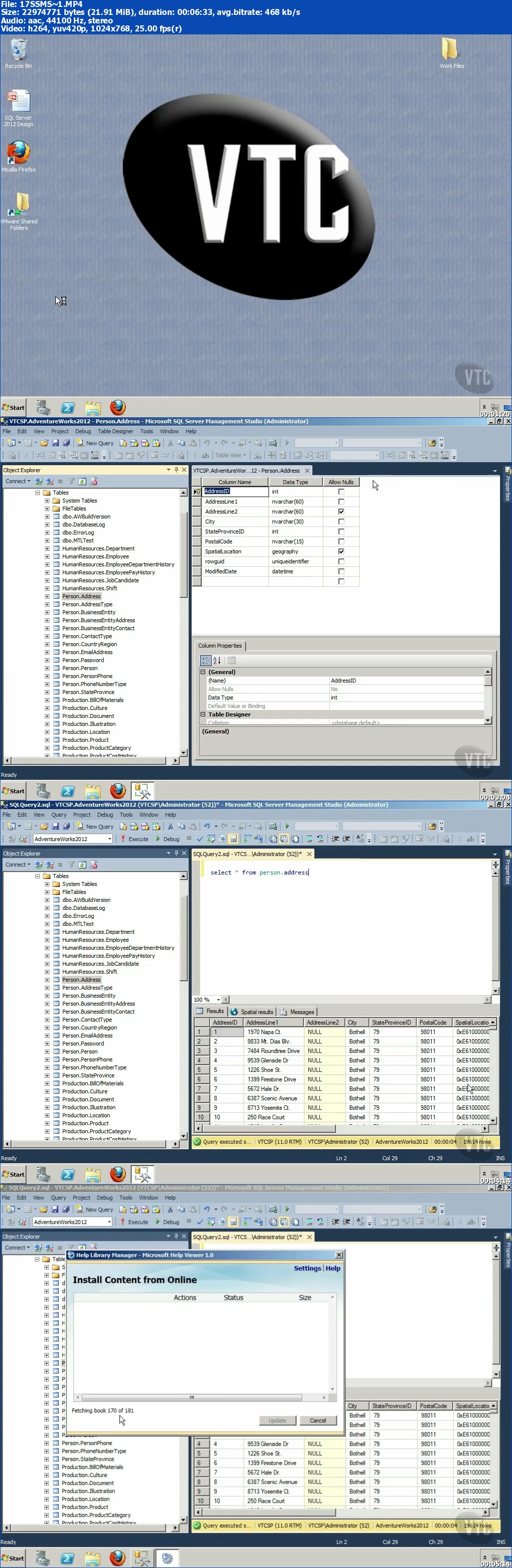This screenshot has width=512, height=1568.
Task: Open AdventureWorks2012 database dropdown in the query results window
Action: 110,839
